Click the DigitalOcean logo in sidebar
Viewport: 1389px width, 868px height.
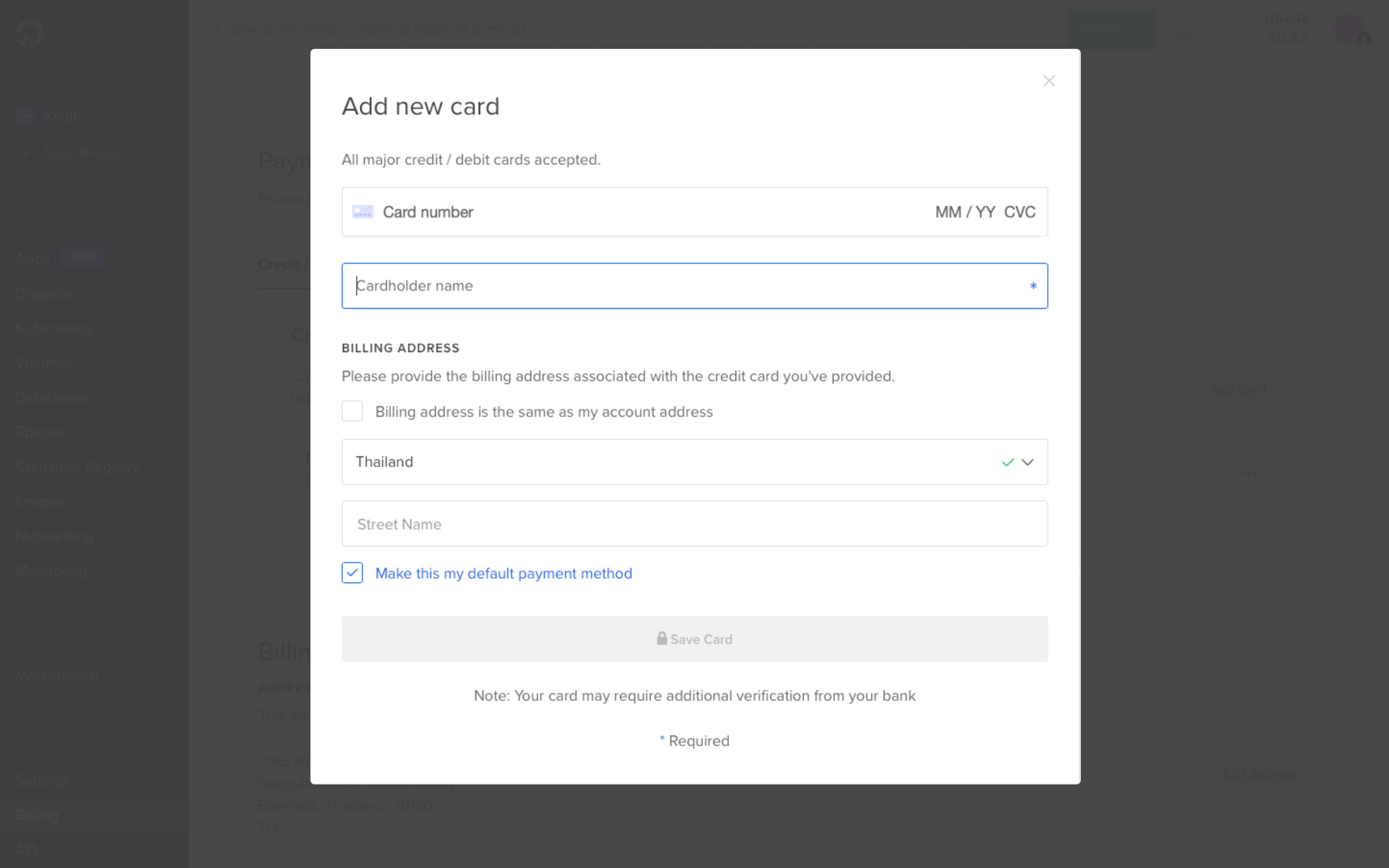(29, 32)
